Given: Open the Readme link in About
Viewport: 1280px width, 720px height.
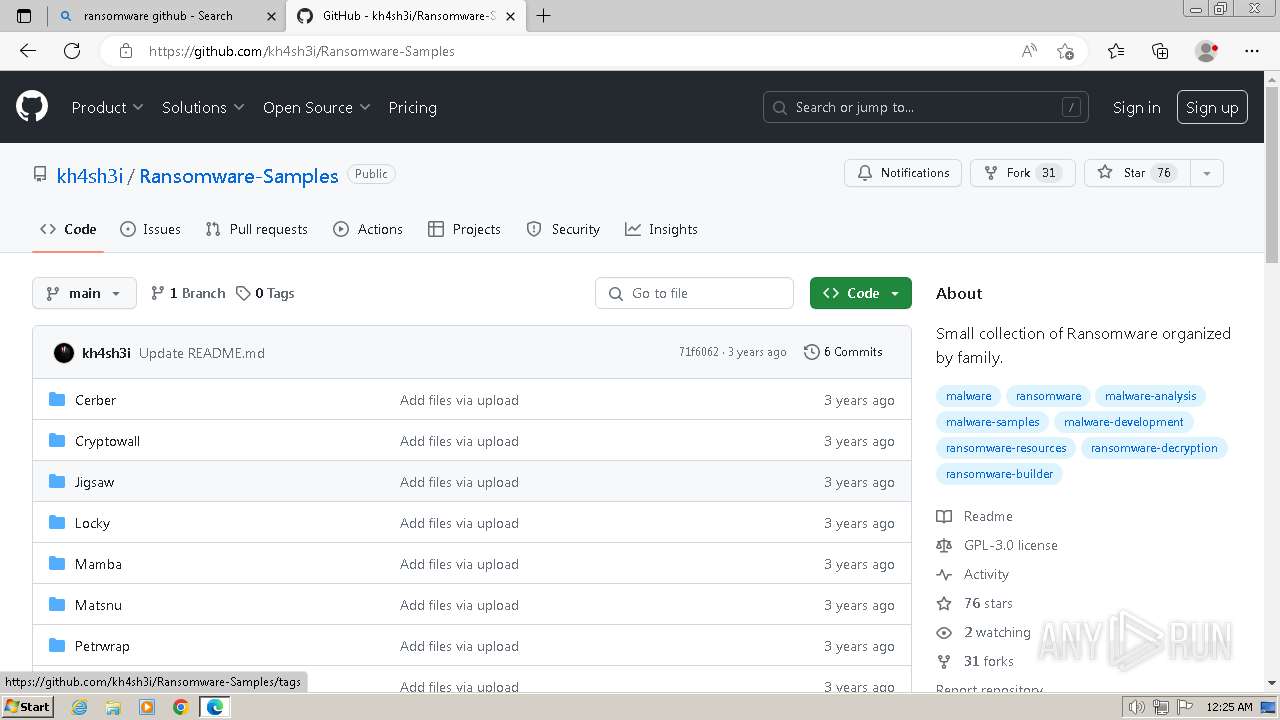Looking at the screenshot, I should (975, 516).
